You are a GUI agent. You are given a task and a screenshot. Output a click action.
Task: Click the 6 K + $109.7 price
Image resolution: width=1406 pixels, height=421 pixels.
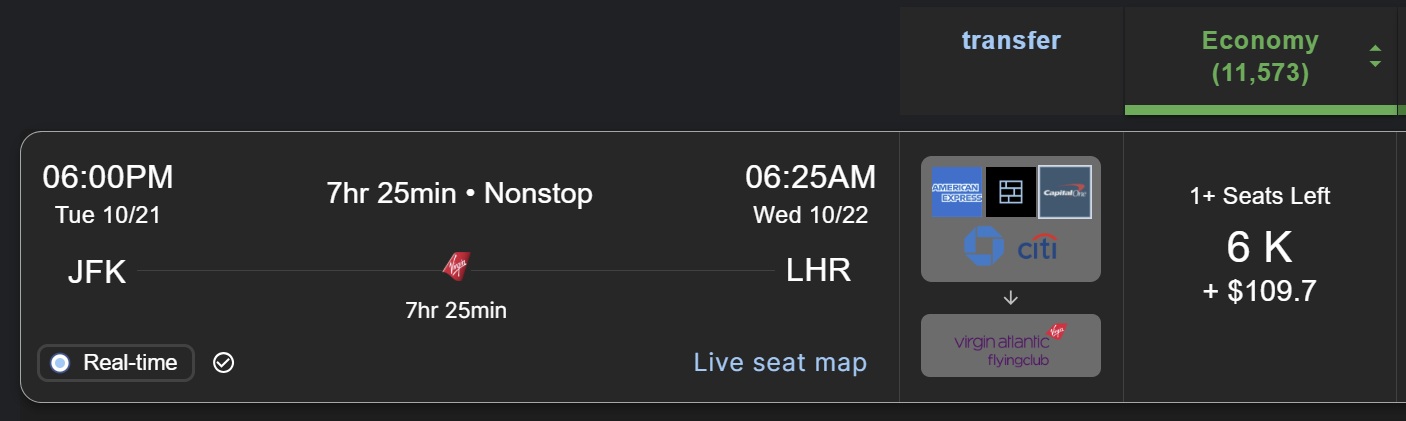point(1260,266)
